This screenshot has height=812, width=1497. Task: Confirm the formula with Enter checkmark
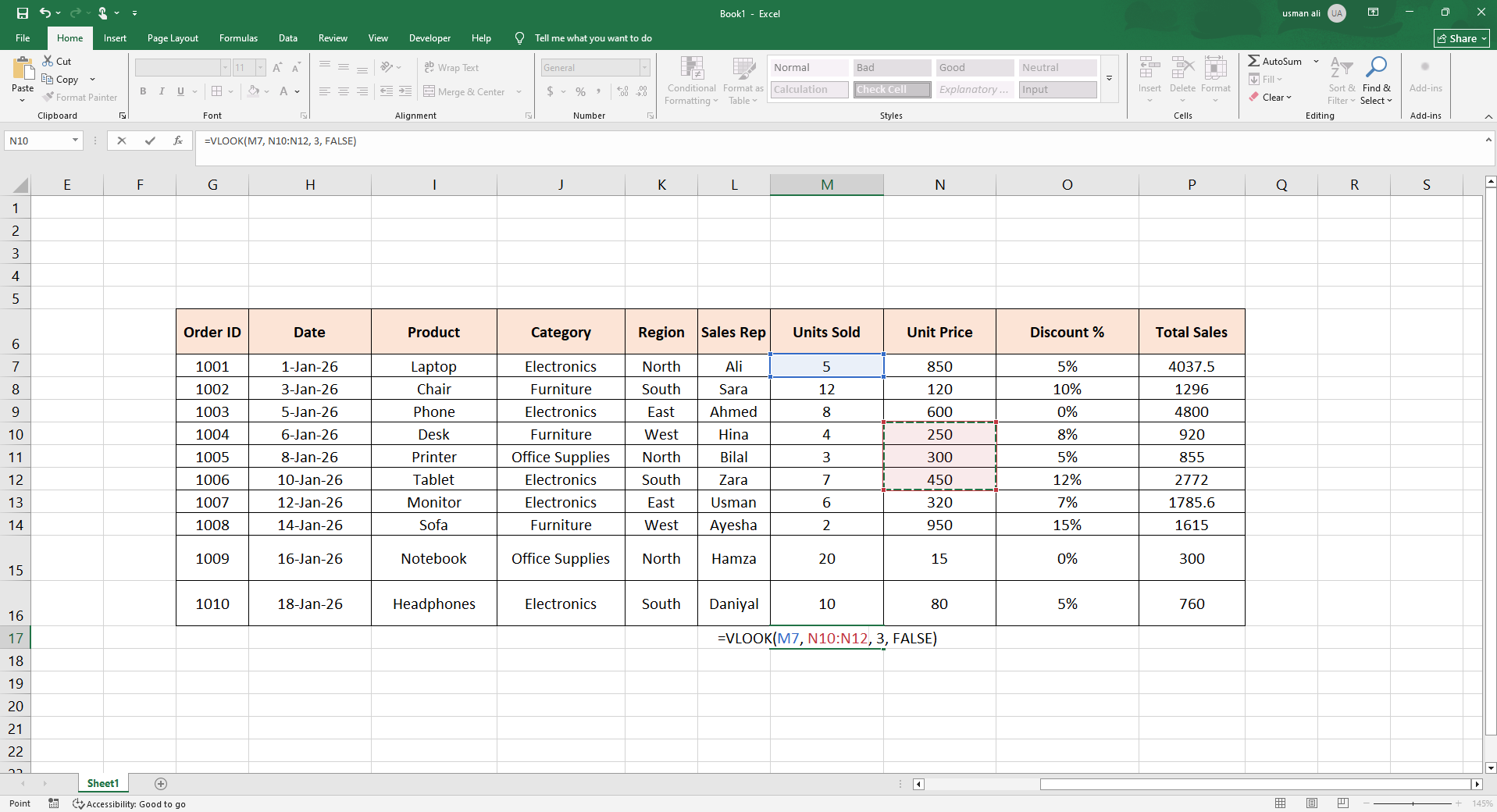pyautogui.click(x=150, y=141)
